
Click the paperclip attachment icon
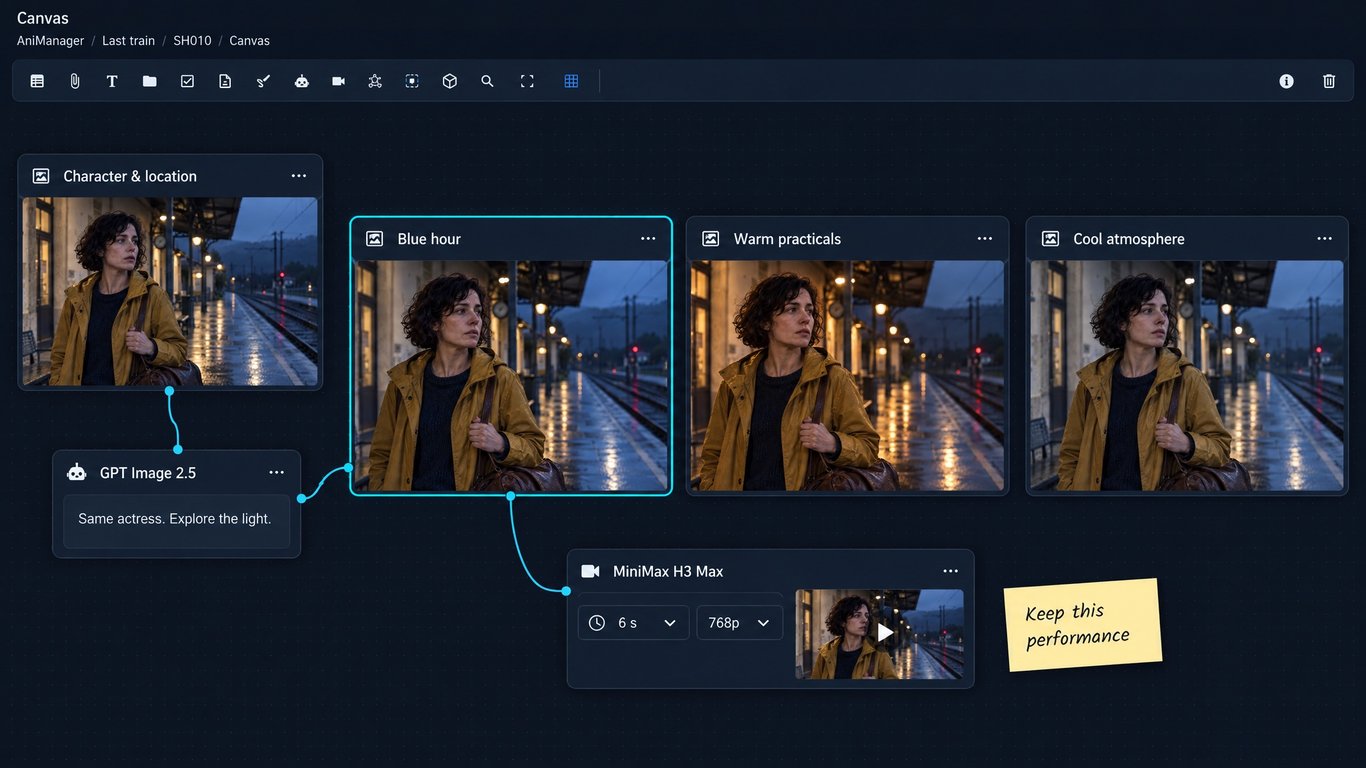pos(75,81)
